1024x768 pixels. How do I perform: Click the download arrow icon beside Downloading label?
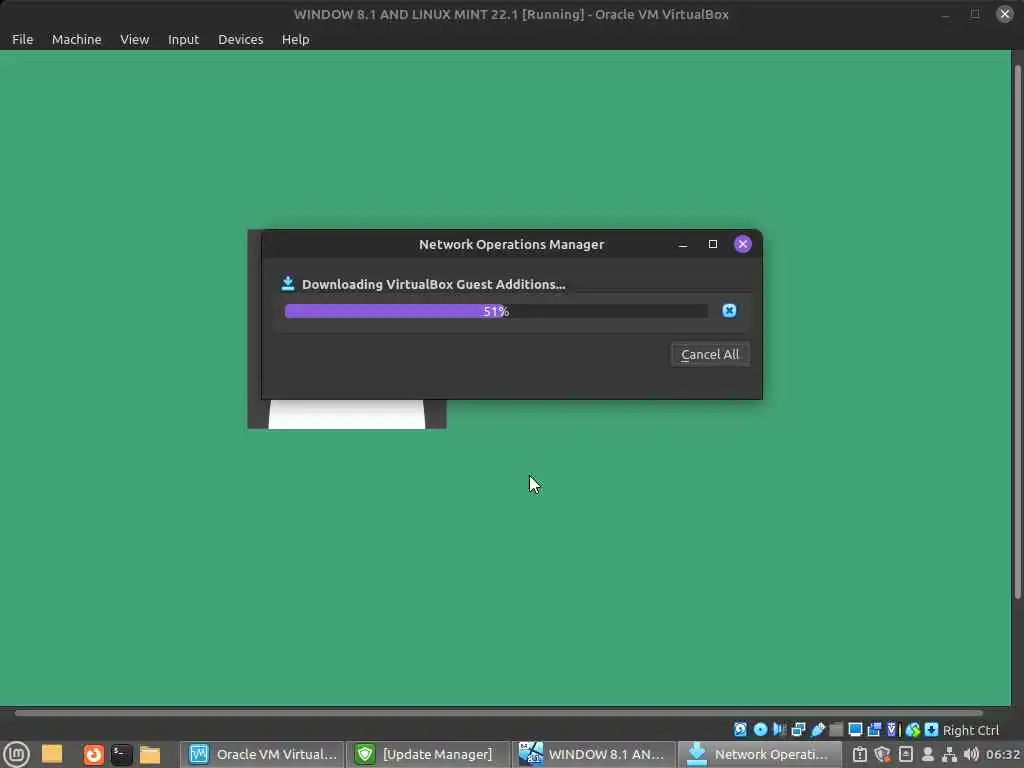click(x=287, y=283)
